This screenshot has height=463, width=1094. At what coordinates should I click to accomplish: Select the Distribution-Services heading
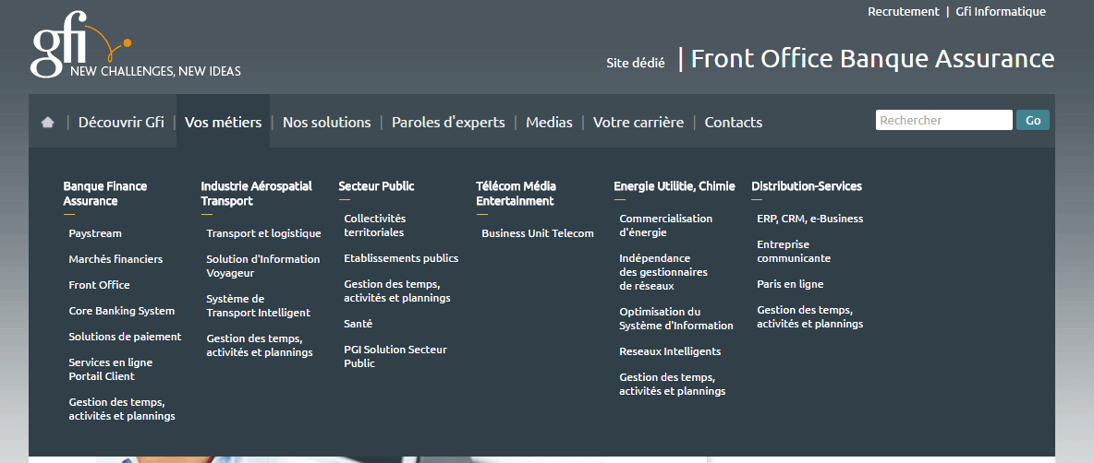click(807, 187)
